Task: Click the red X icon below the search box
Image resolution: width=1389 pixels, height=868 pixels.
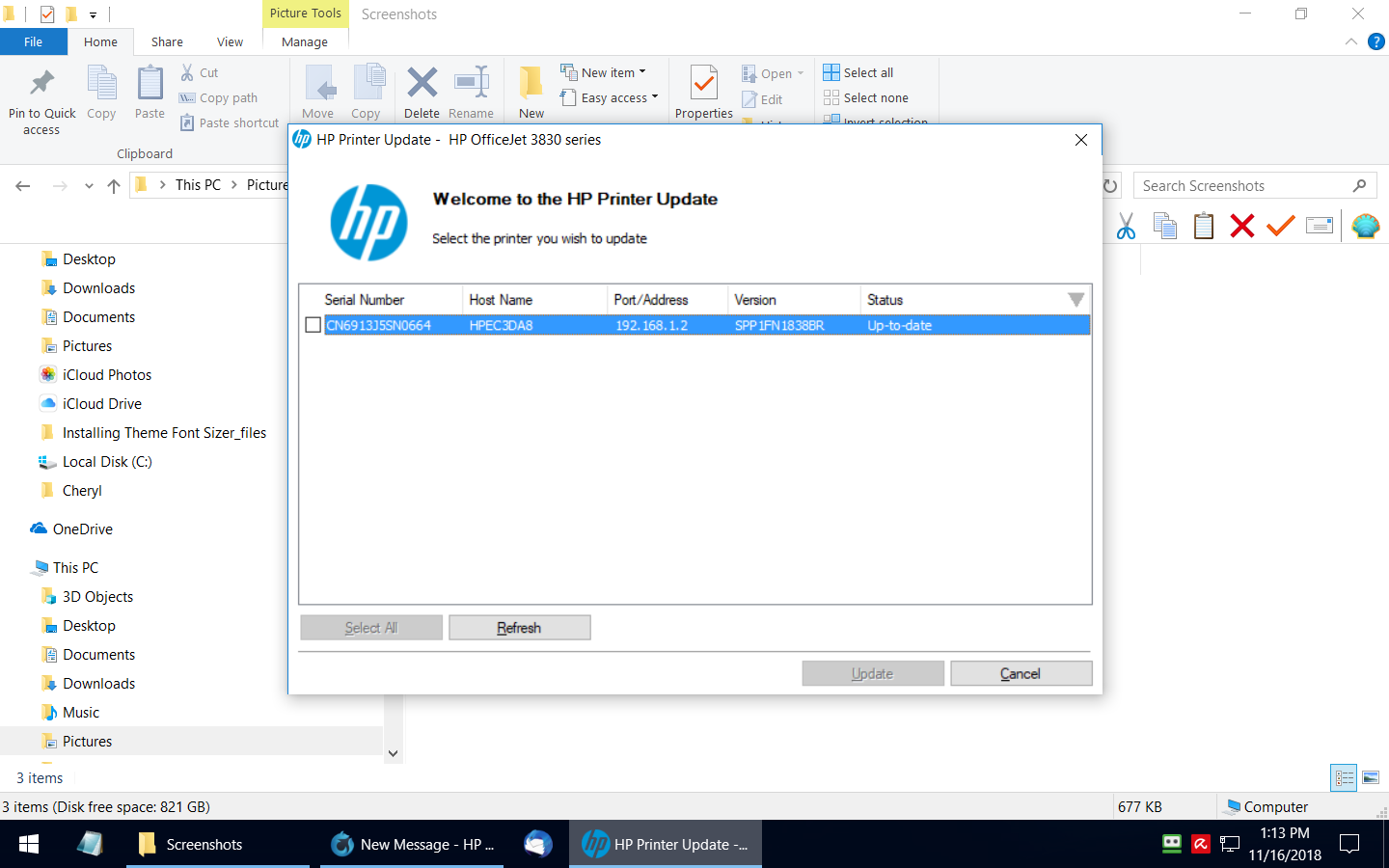Action: [1242, 226]
